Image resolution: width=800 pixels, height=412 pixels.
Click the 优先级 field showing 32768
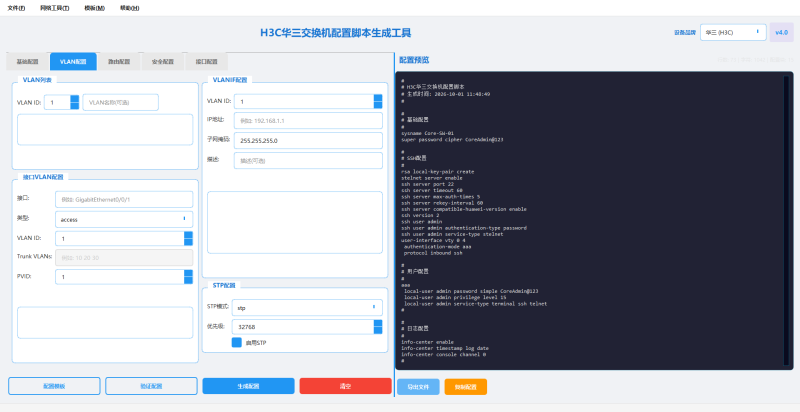[303, 327]
